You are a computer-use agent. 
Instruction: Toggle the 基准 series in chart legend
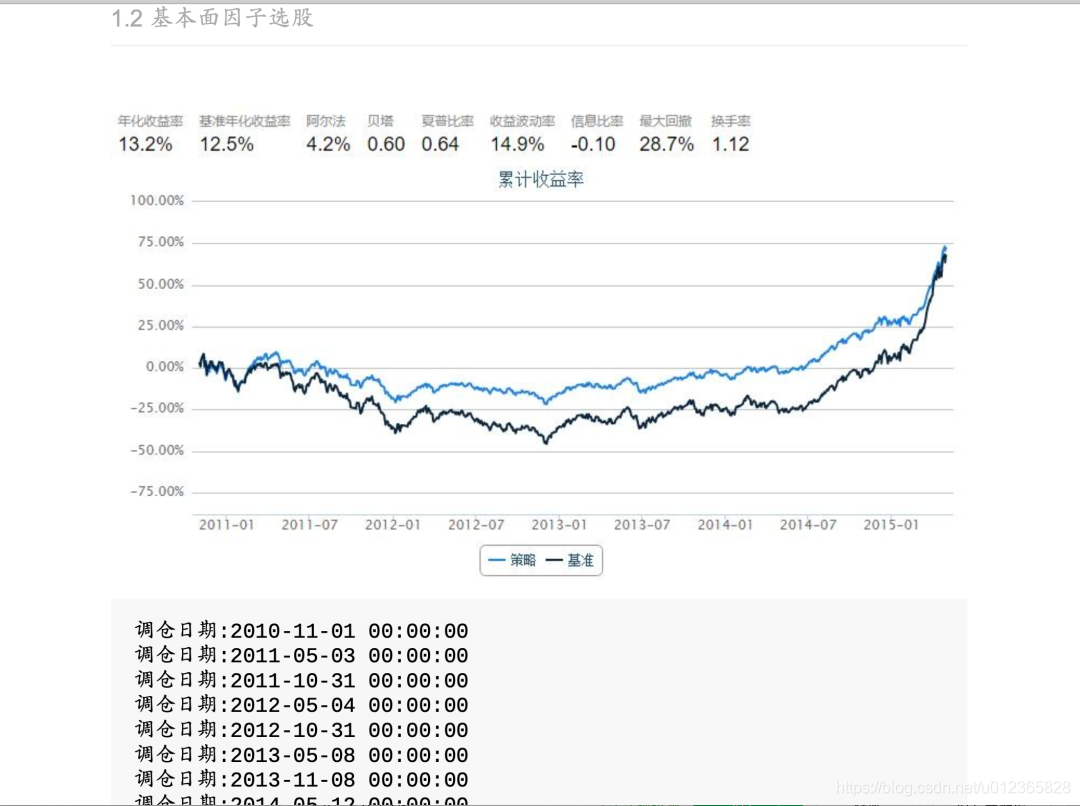coord(570,560)
